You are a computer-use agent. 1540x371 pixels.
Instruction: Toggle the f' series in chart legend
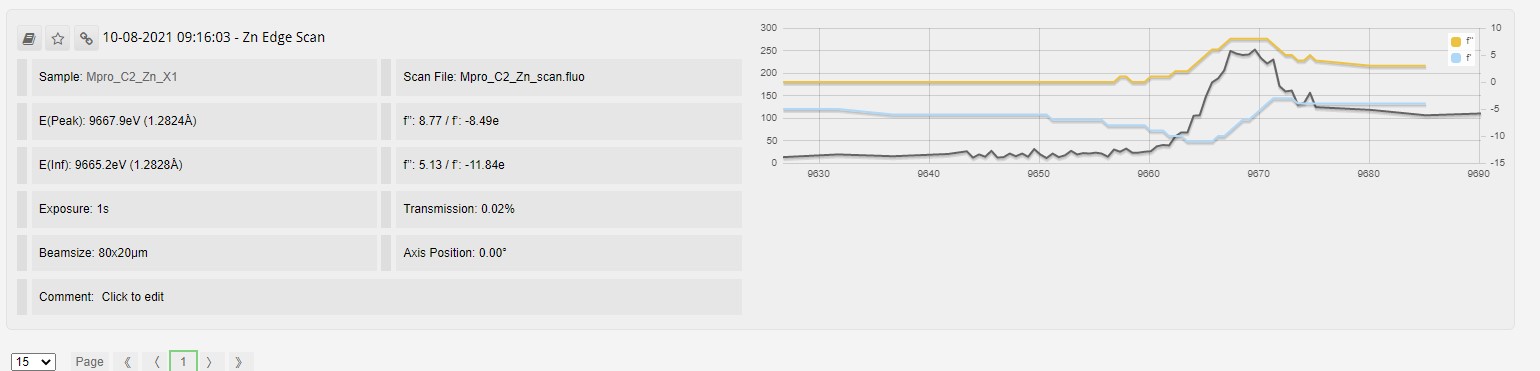click(x=1462, y=58)
